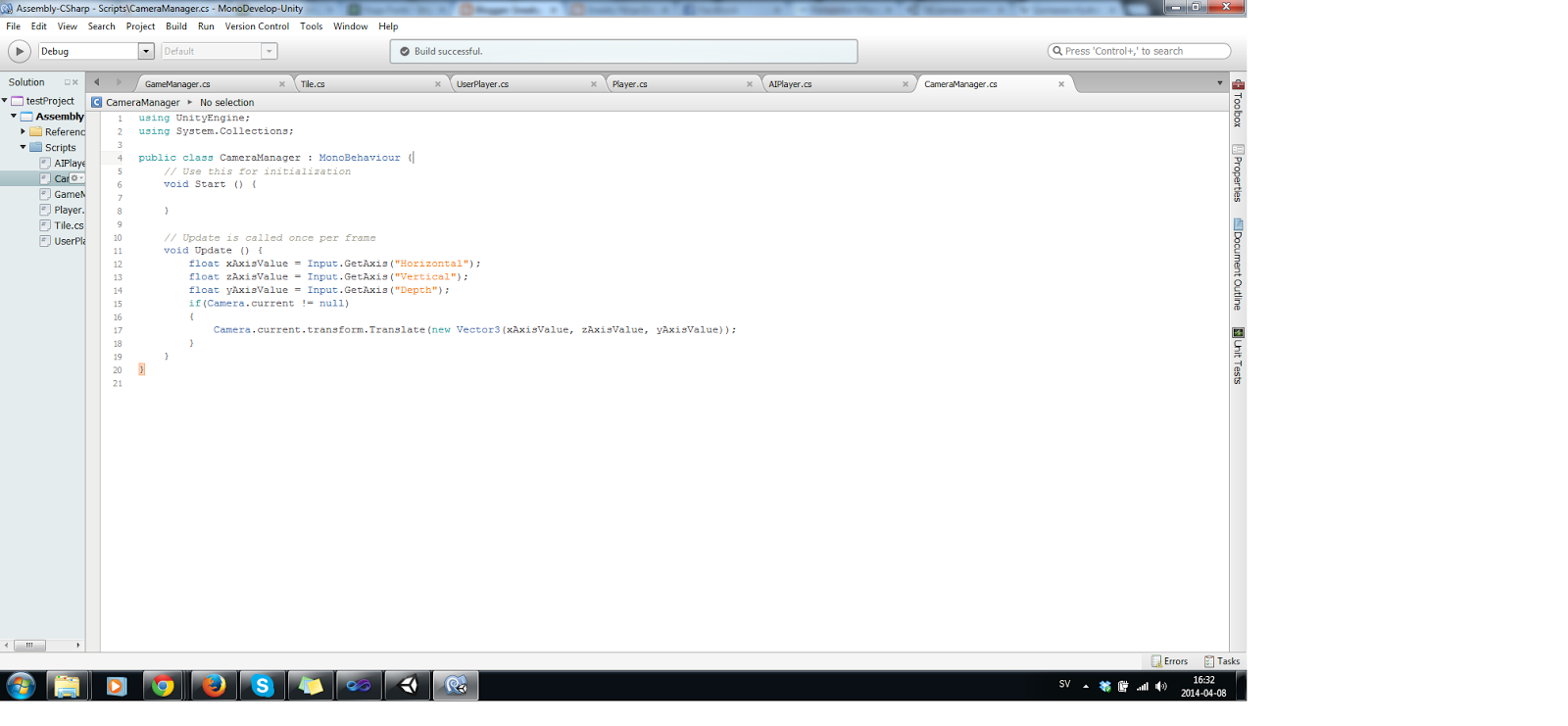The width and height of the screenshot is (1568, 726).
Task: Open the Build menu
Action: pos(176,26)
